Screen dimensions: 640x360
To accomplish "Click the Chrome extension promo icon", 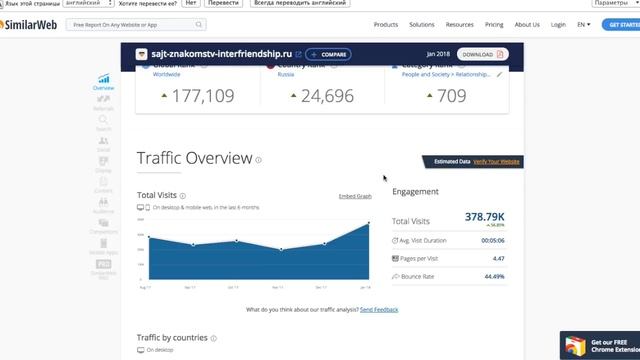I will click(576, 346).
